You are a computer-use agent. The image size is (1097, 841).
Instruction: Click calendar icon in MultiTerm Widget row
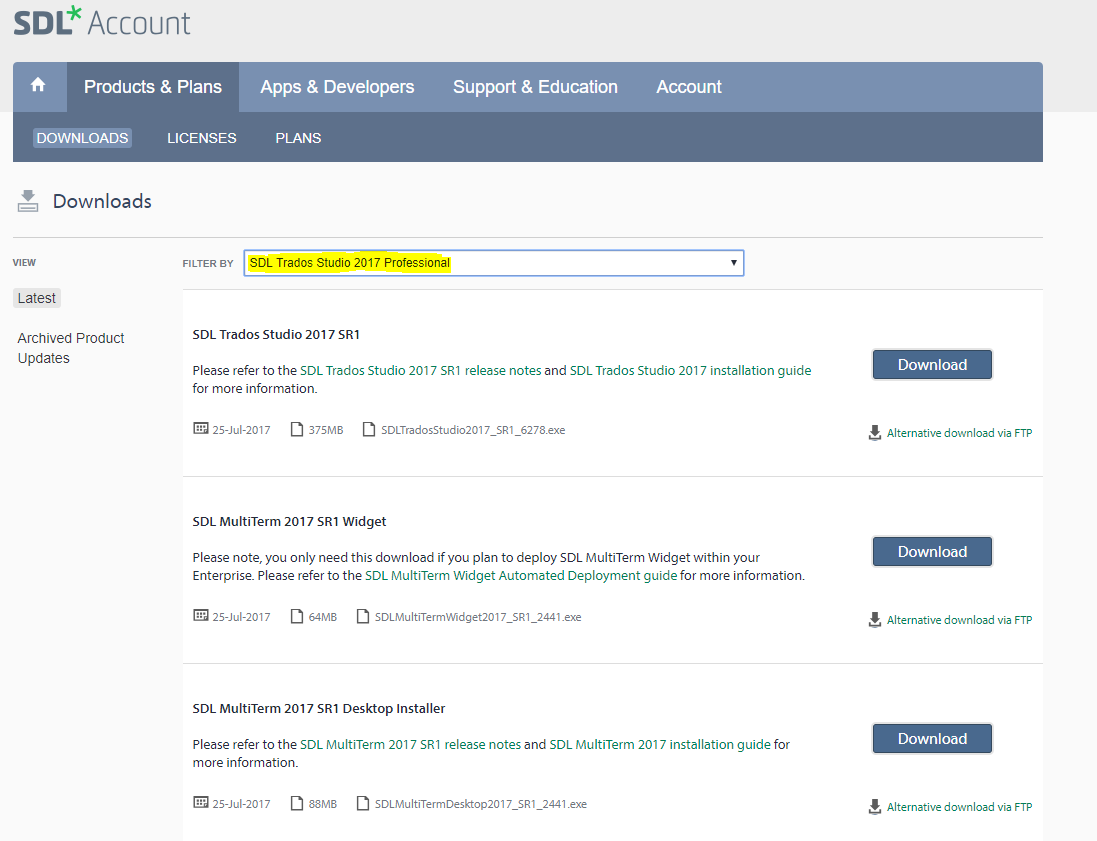[201, 615]
